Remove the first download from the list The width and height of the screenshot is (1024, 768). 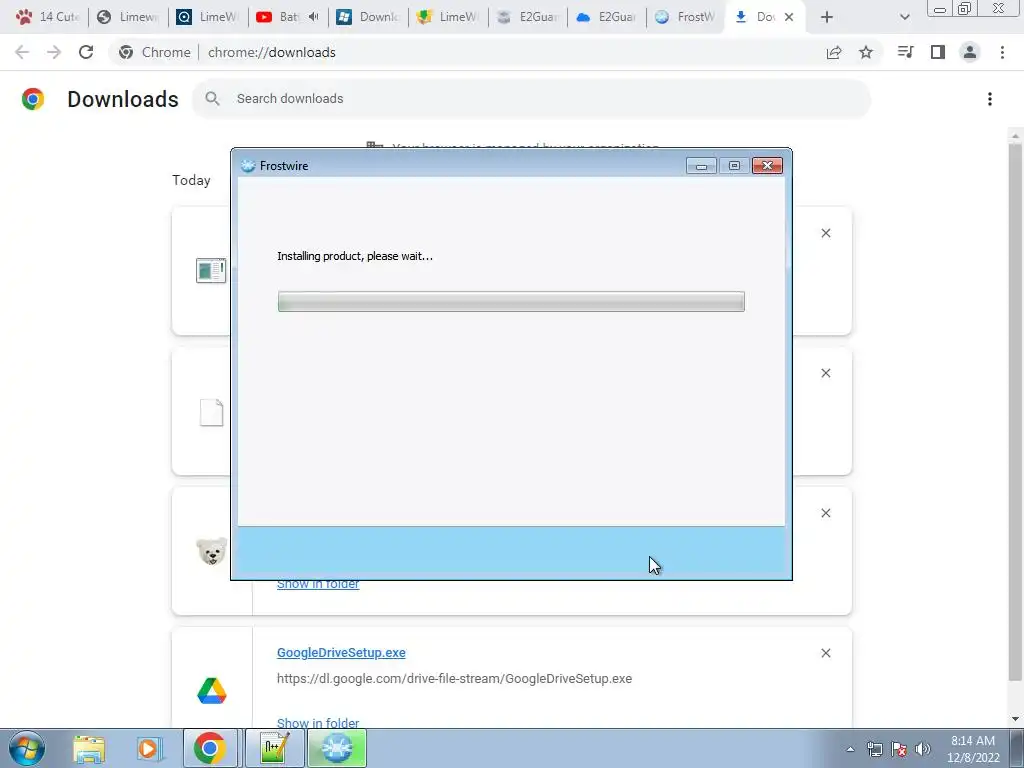coord(826,233)
